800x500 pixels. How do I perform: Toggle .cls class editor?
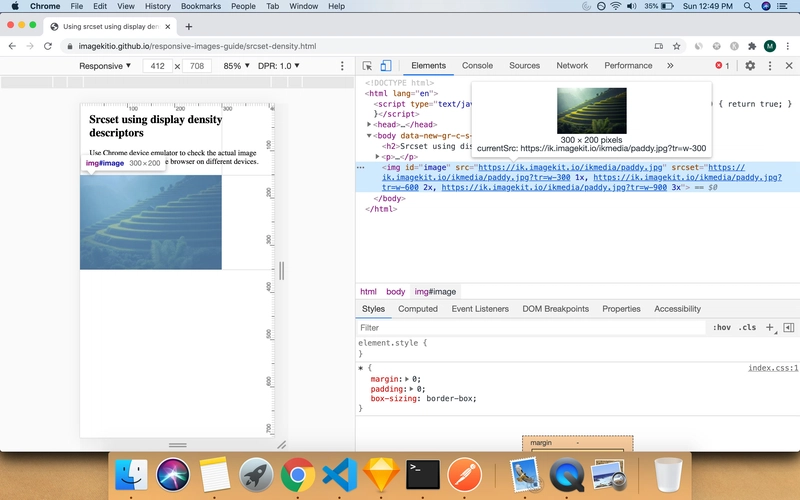coord(747,328)
